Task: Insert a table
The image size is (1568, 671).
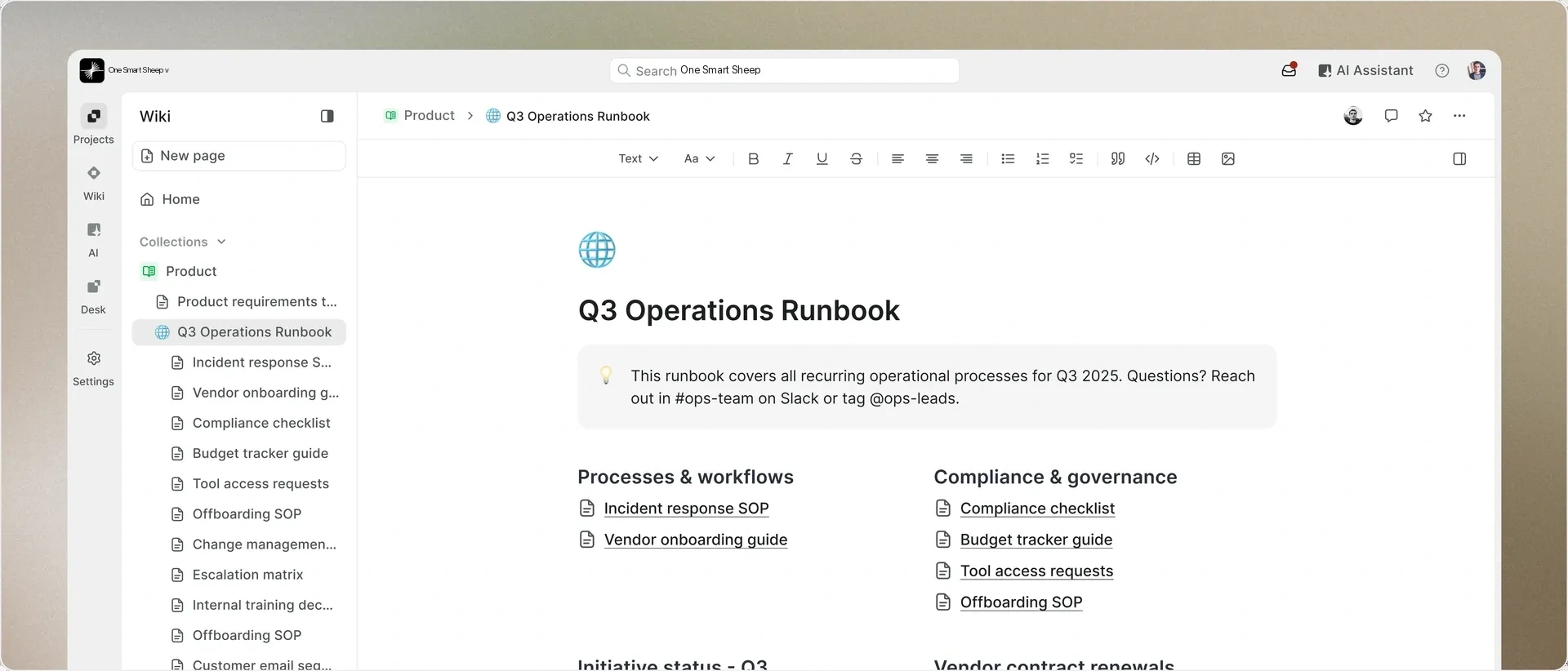Action: tap(1194, 158)
